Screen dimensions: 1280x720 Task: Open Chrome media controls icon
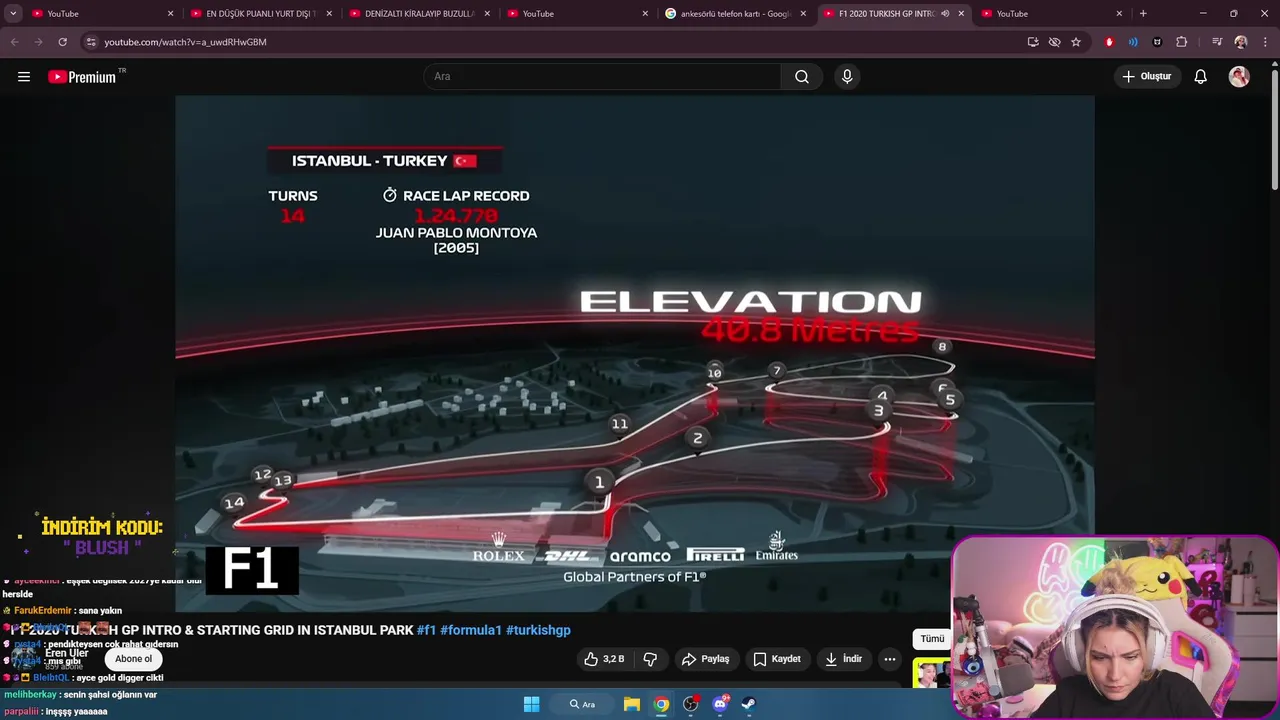(1217, 42)
